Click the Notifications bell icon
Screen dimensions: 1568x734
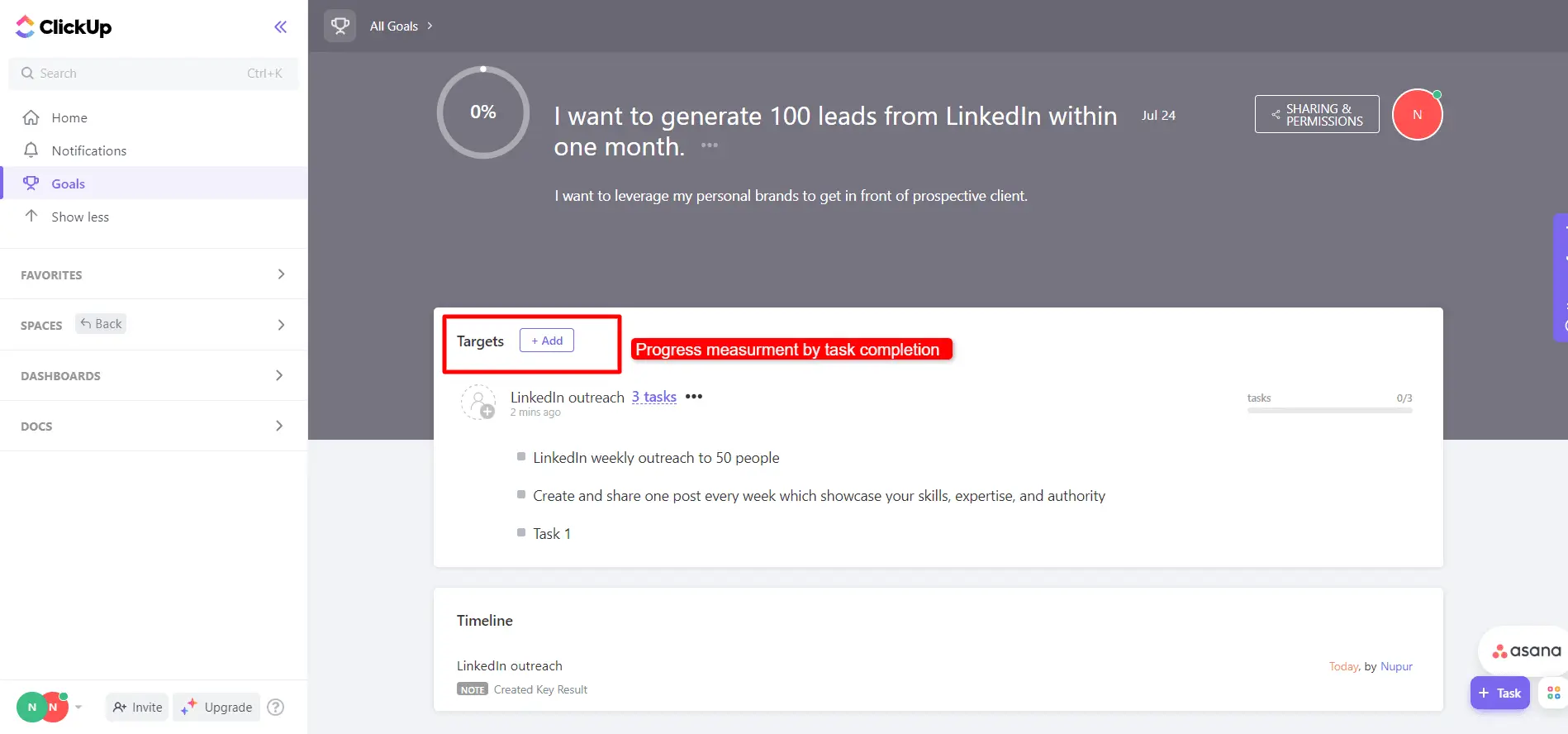click(x=31, y=150)
